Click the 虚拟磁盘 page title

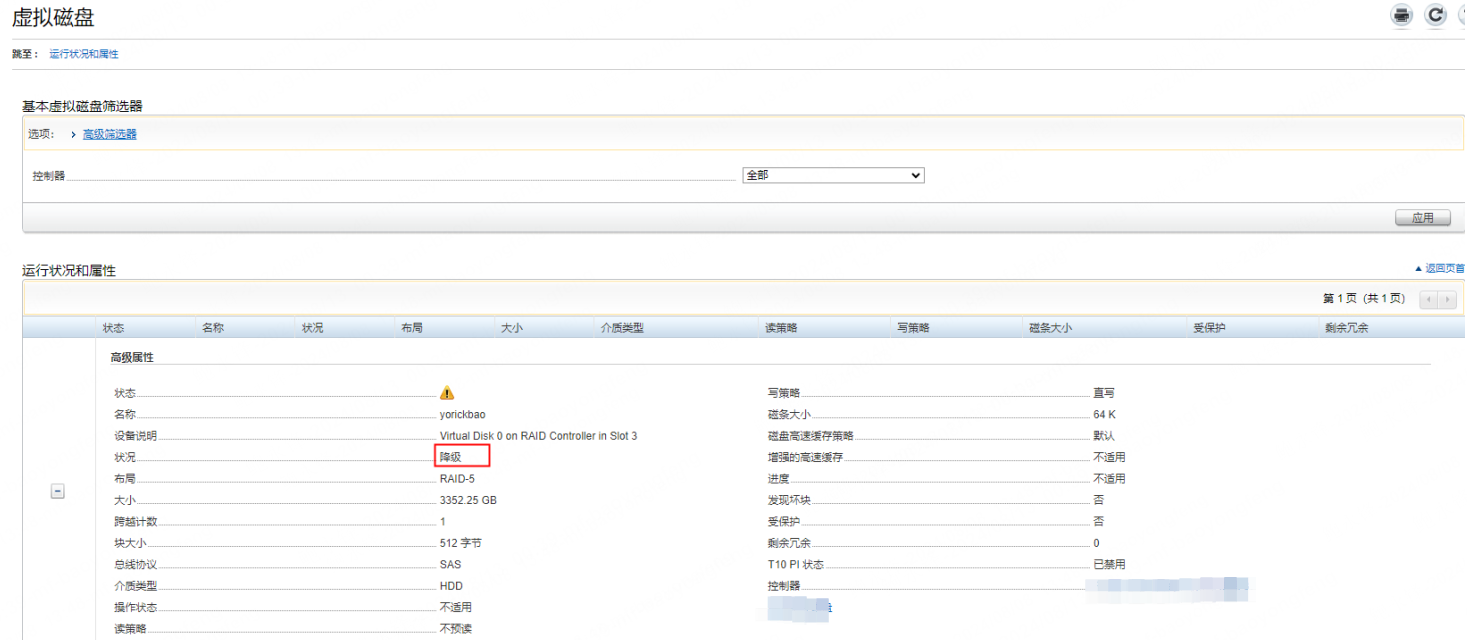[53, 16]
